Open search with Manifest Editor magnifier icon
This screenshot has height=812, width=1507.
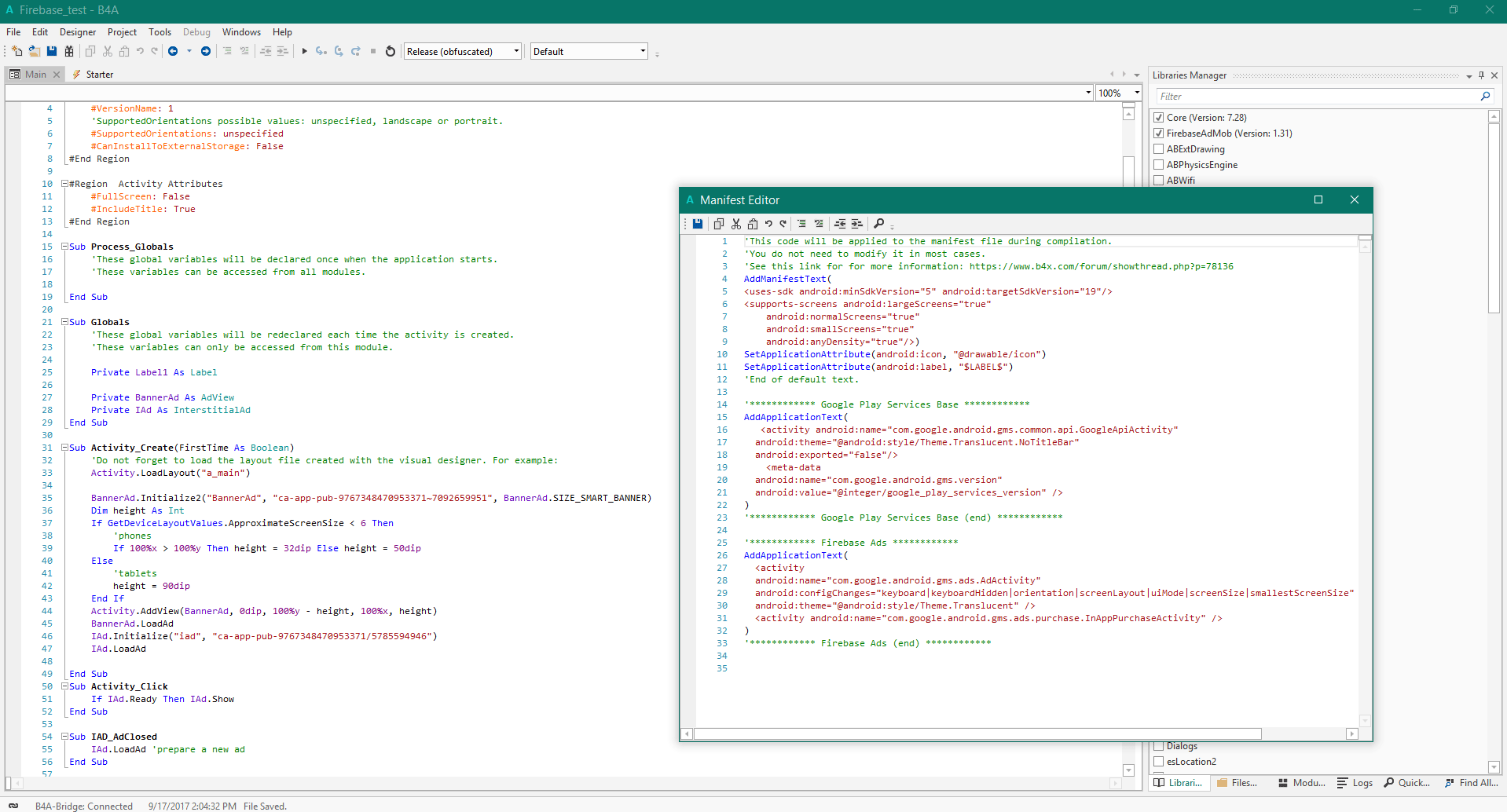click(x=879, y=224)
